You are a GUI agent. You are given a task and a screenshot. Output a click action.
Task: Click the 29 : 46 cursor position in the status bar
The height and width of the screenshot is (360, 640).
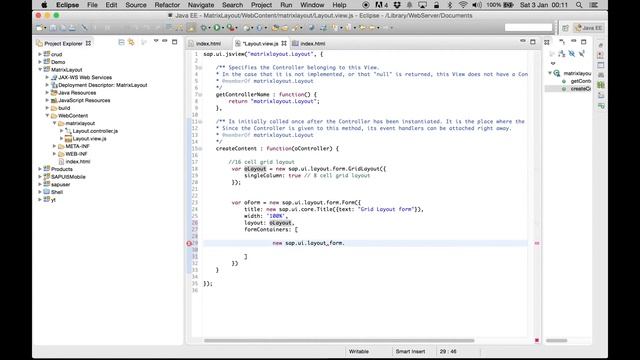pos(448,351)
